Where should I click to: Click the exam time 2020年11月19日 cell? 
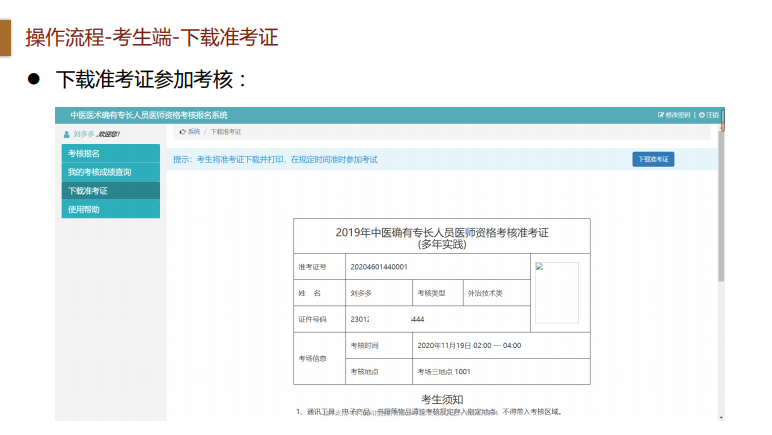pyautogui.click(x=469, y=346)
